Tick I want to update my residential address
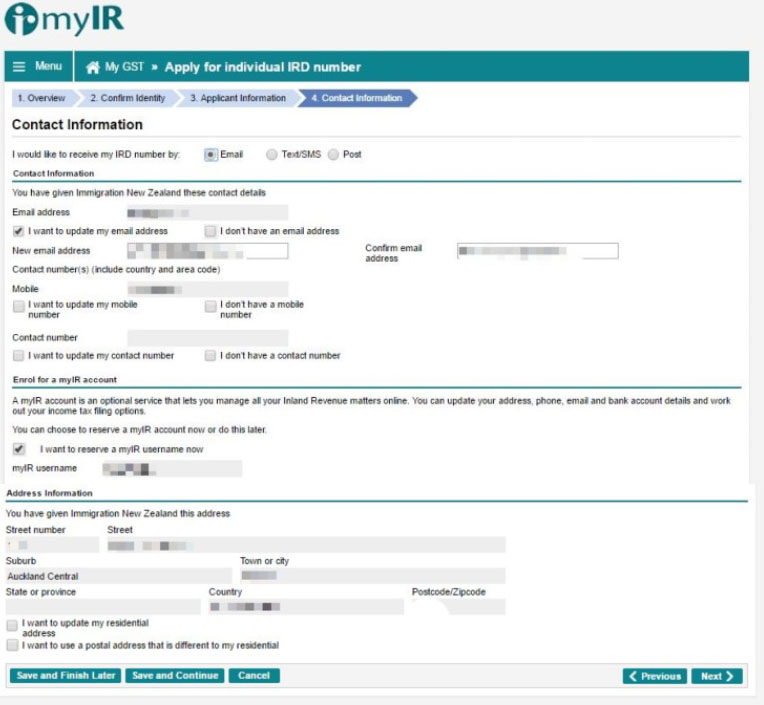Image resolution: width=764 pixels, height=705 pixels. [12, 625]
